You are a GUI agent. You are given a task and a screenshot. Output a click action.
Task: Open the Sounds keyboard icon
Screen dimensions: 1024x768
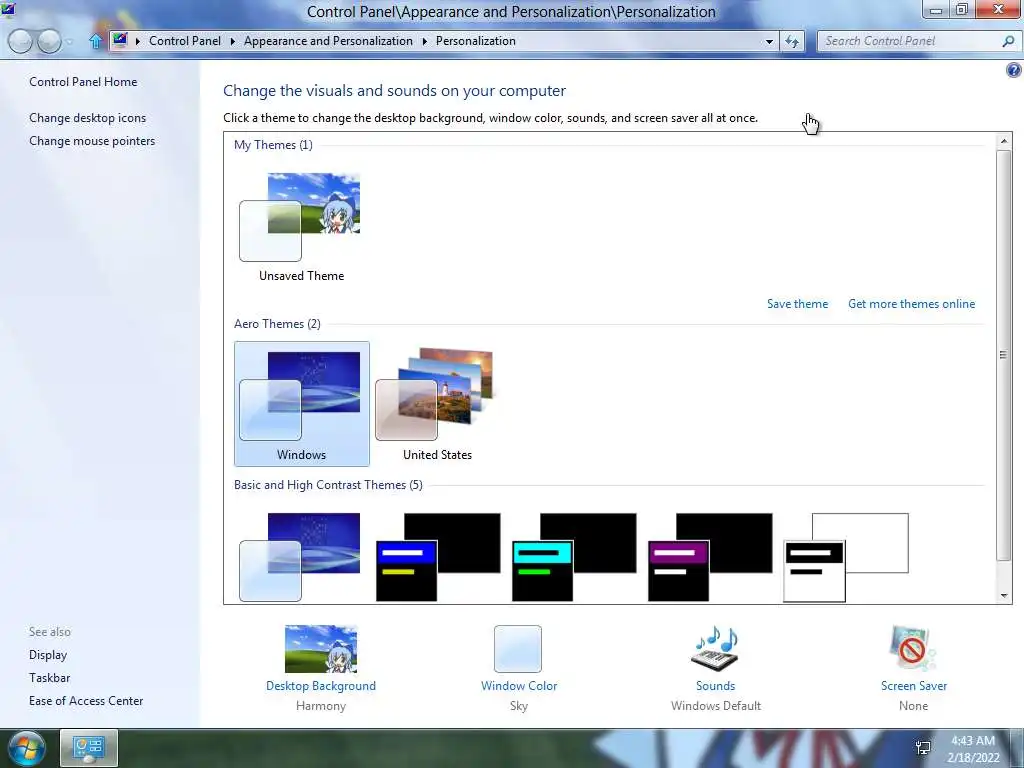click(715, 648)
